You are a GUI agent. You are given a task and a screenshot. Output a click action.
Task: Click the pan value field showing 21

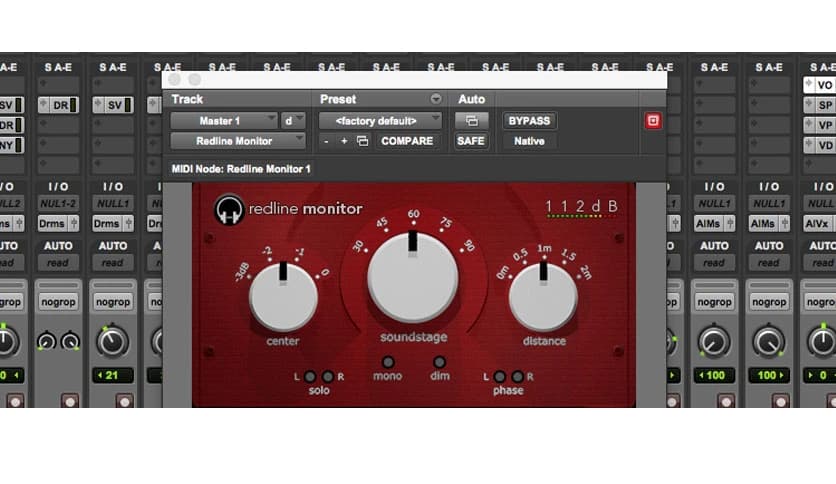[x=112, y=375]
